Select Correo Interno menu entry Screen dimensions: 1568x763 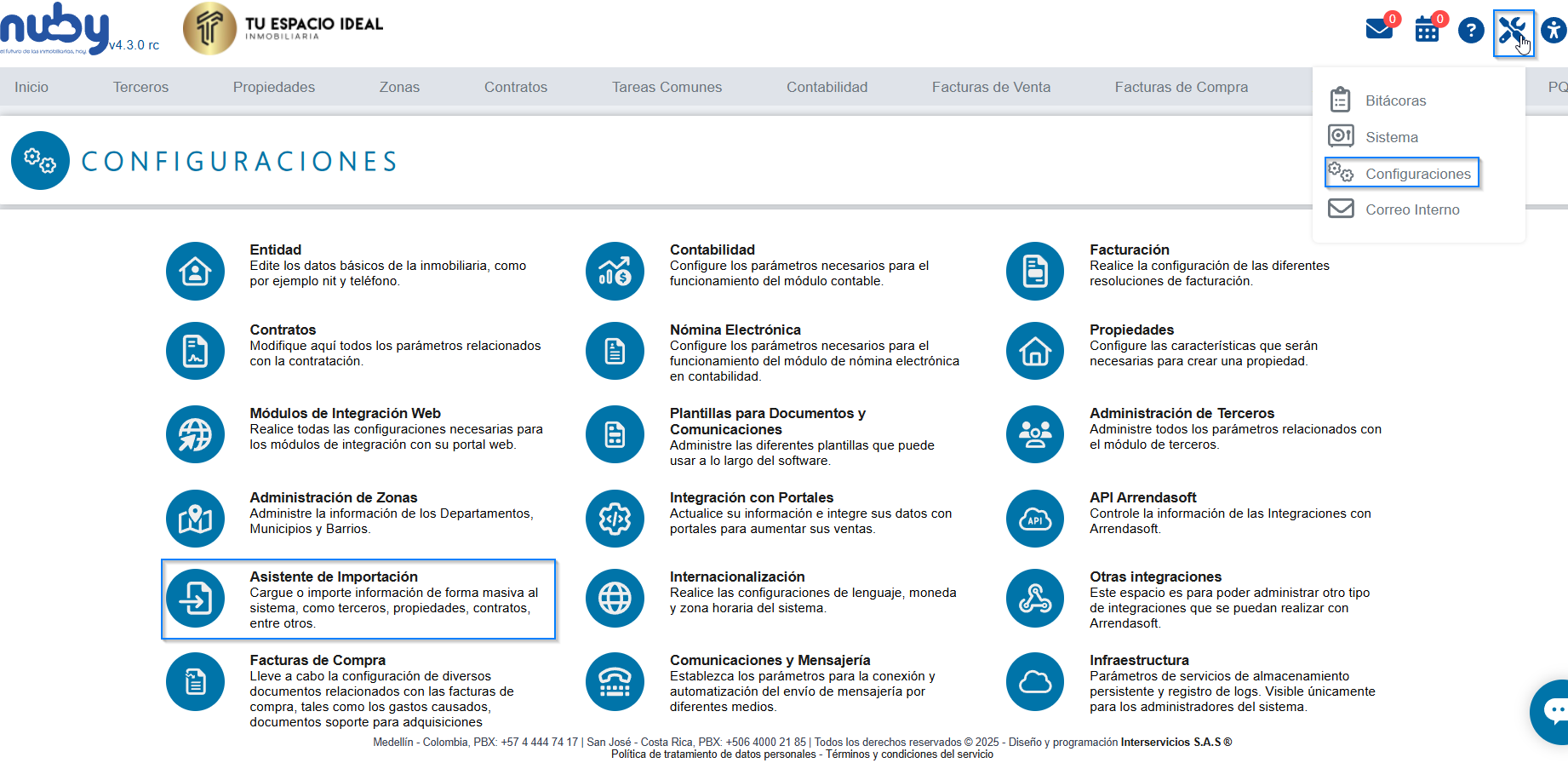pyautogui.click(x=1411, y=209)
